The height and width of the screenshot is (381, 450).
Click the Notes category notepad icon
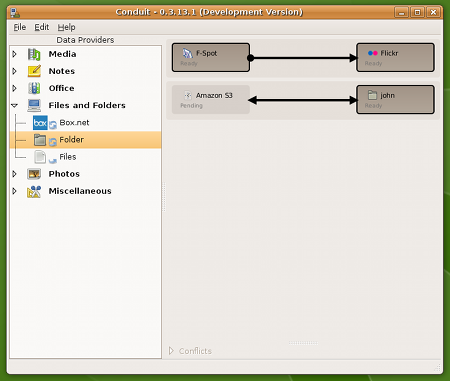point(34,71)
